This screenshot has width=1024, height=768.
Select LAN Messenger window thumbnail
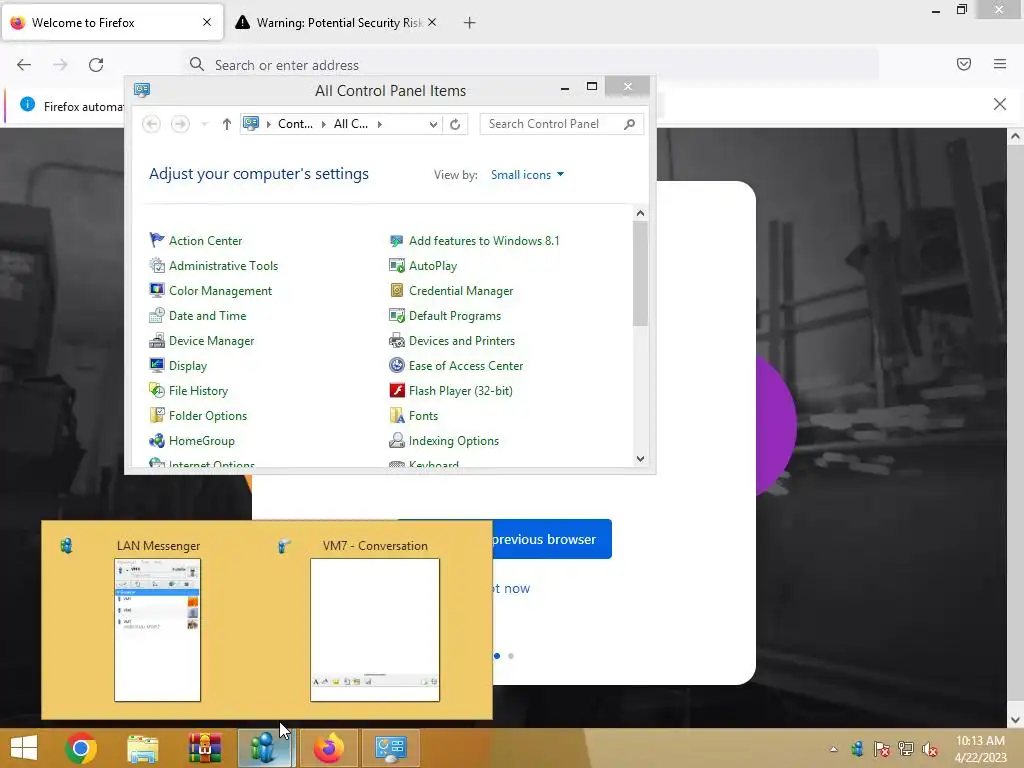[157, 630]
